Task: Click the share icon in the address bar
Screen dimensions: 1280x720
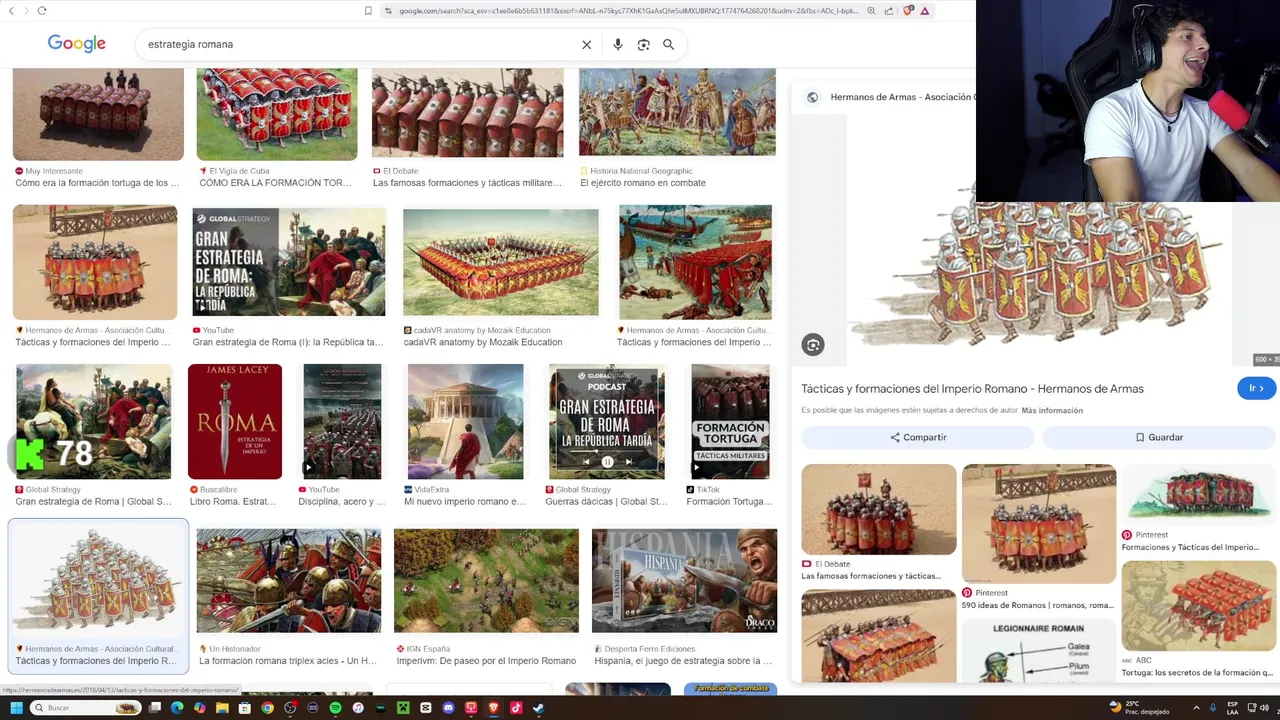Action: click(889, 10)
